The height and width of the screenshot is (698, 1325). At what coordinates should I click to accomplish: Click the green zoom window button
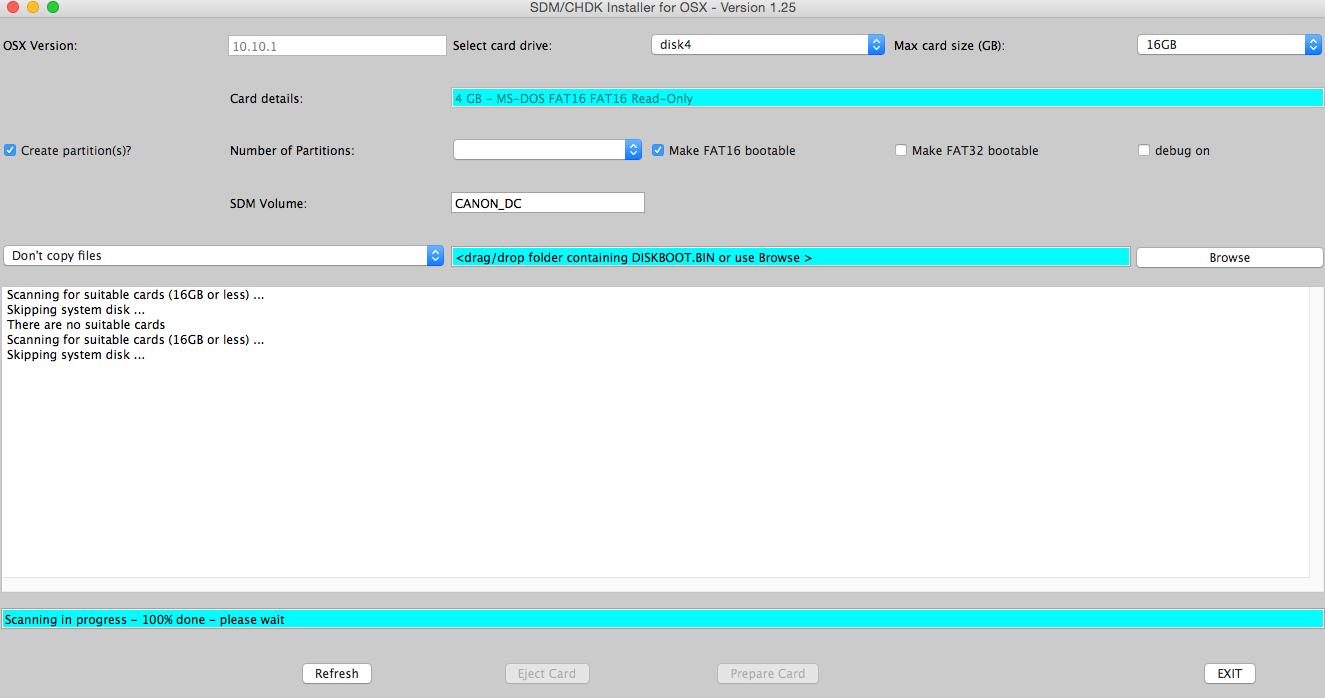[53, 7]
